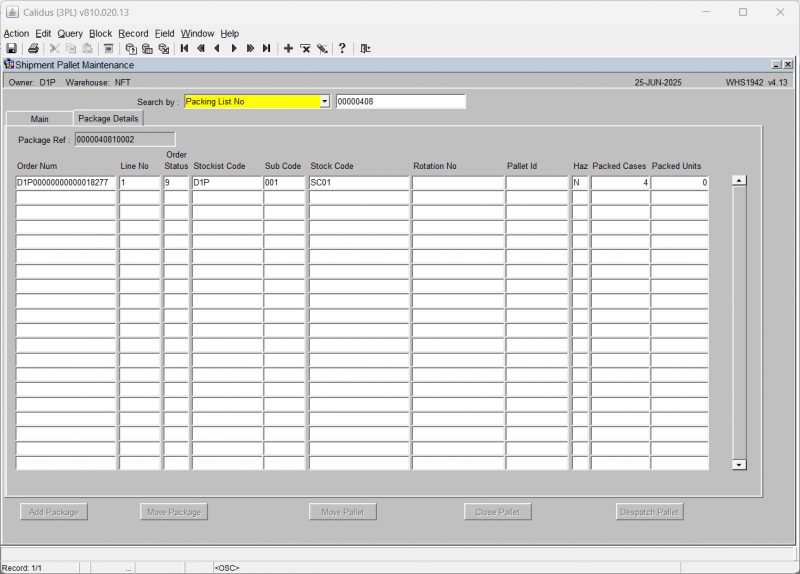The height and width of the screenshot is (574, 800).
Task: Click the Despatch Pallet button
Action: point(649,512)
